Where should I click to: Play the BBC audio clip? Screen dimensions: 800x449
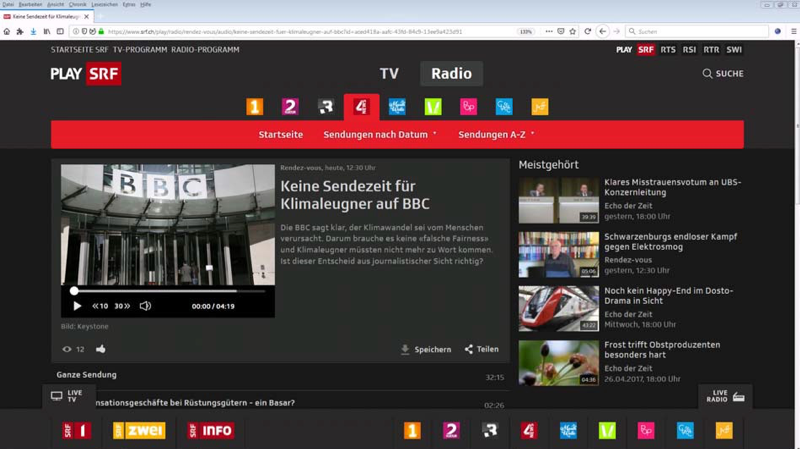click(x=77, y=306)
